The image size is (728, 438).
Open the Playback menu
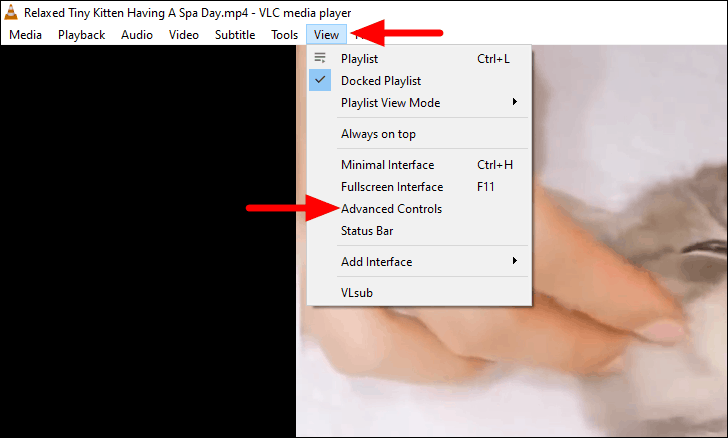point(82,35)
